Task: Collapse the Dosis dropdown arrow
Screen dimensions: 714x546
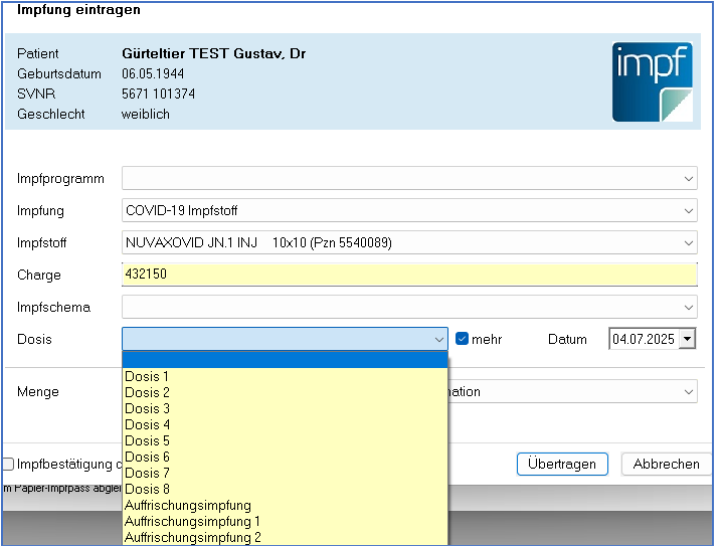Action: coord(438,339)
